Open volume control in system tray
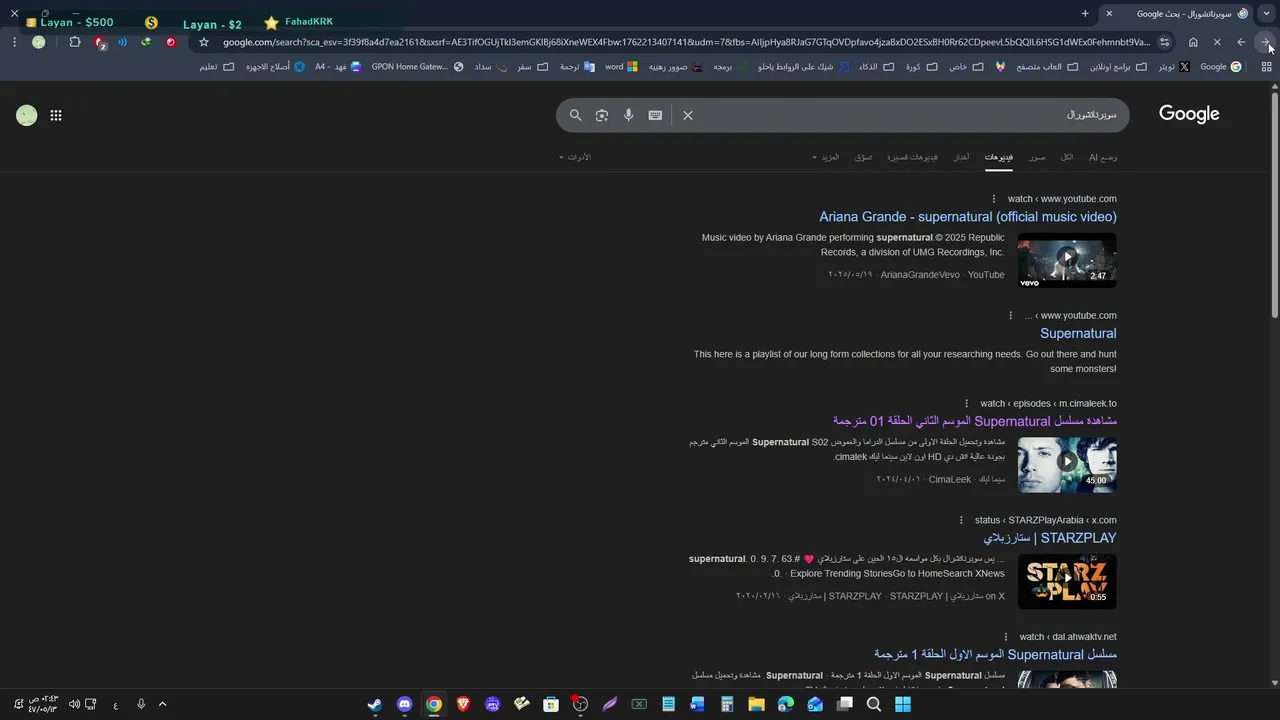Screen dimensions: 1280x720 pos(74,704)
